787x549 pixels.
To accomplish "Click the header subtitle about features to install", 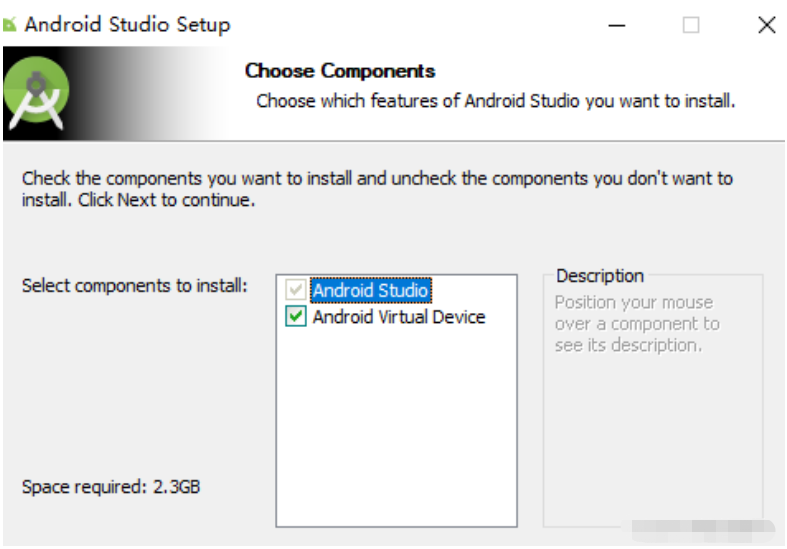I will pos(495,101).
